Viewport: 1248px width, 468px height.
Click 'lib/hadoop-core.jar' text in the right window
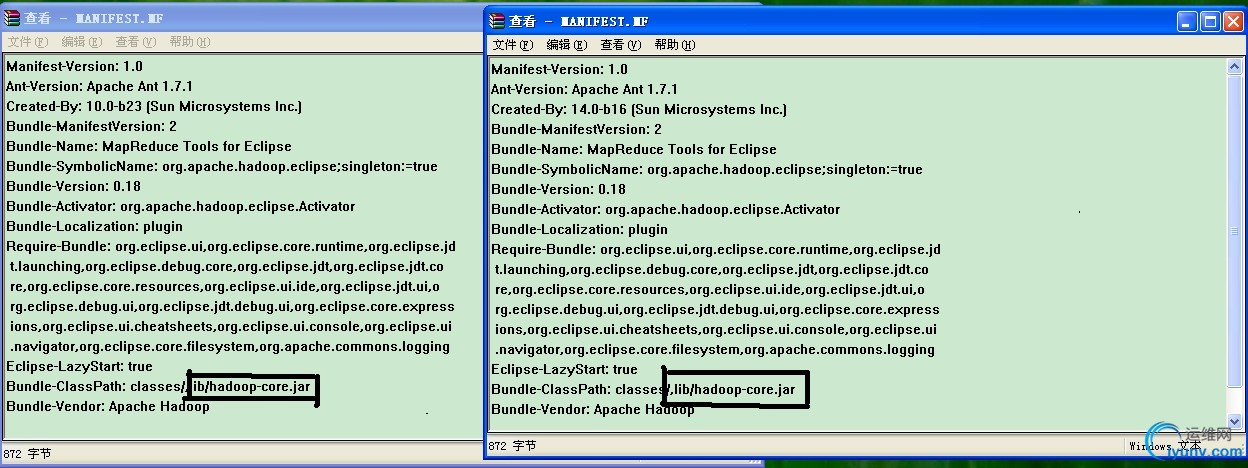pos(734,389)
